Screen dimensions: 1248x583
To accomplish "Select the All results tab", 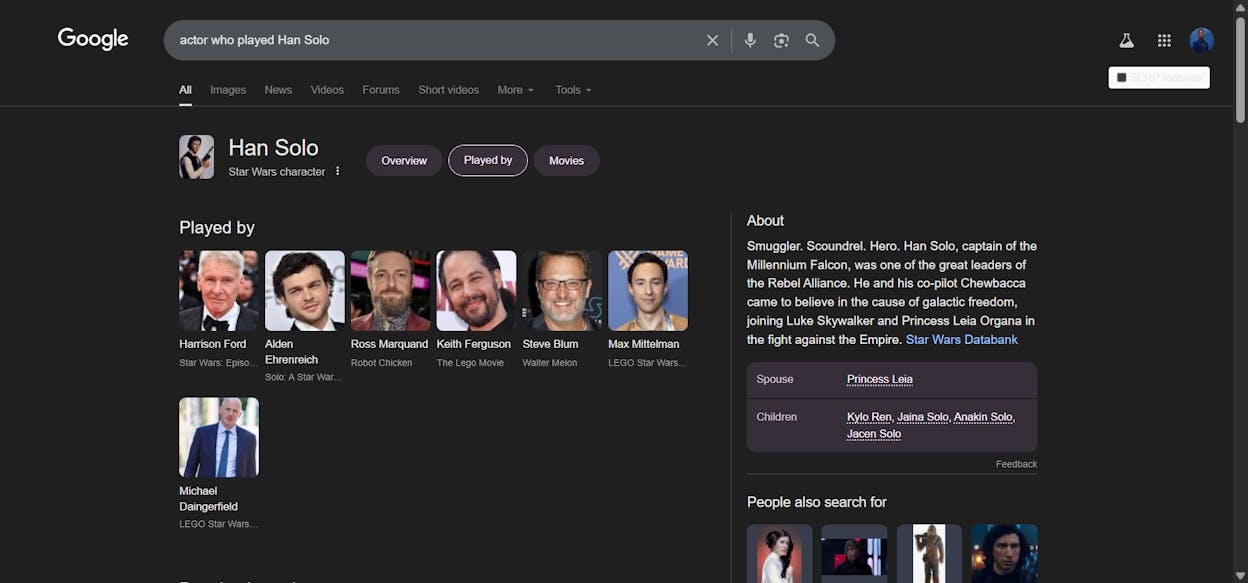I will [x=185, y=90].
